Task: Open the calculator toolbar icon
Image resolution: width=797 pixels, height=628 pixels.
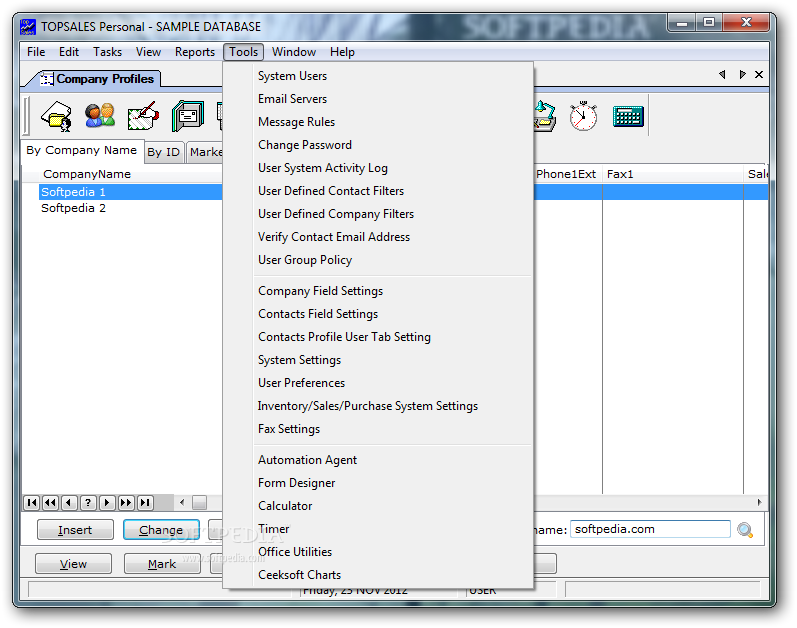Action: [628, 116]
